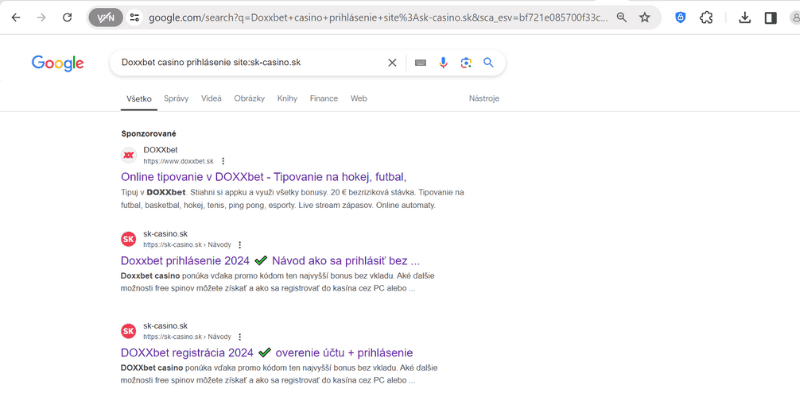This screenshot has width=800, height=400.
Task: Search by image with Google Lens icon
Action: (466, 63)
